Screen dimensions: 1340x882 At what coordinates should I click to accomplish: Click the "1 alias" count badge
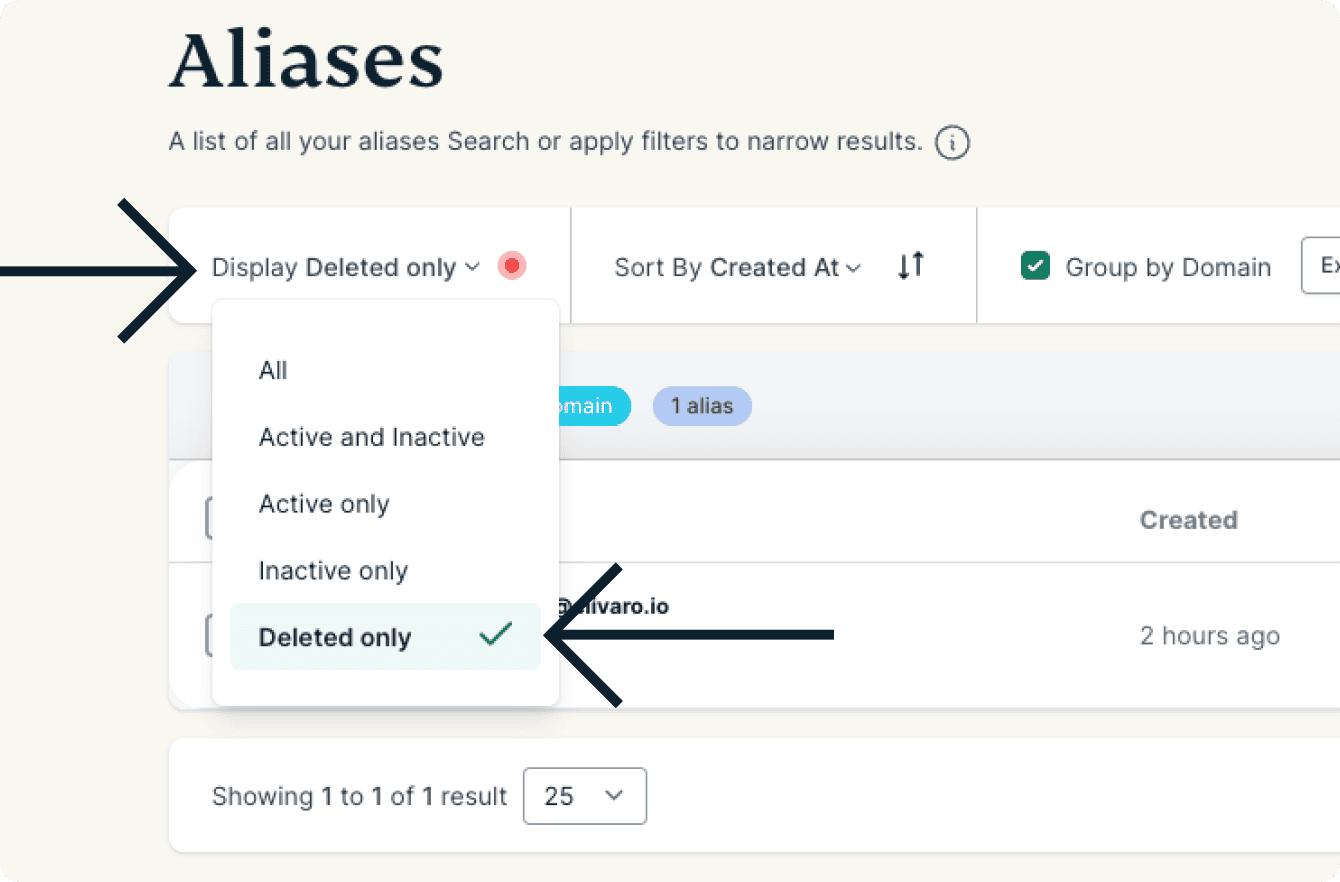pyautogui.click(x=702, y=406)
